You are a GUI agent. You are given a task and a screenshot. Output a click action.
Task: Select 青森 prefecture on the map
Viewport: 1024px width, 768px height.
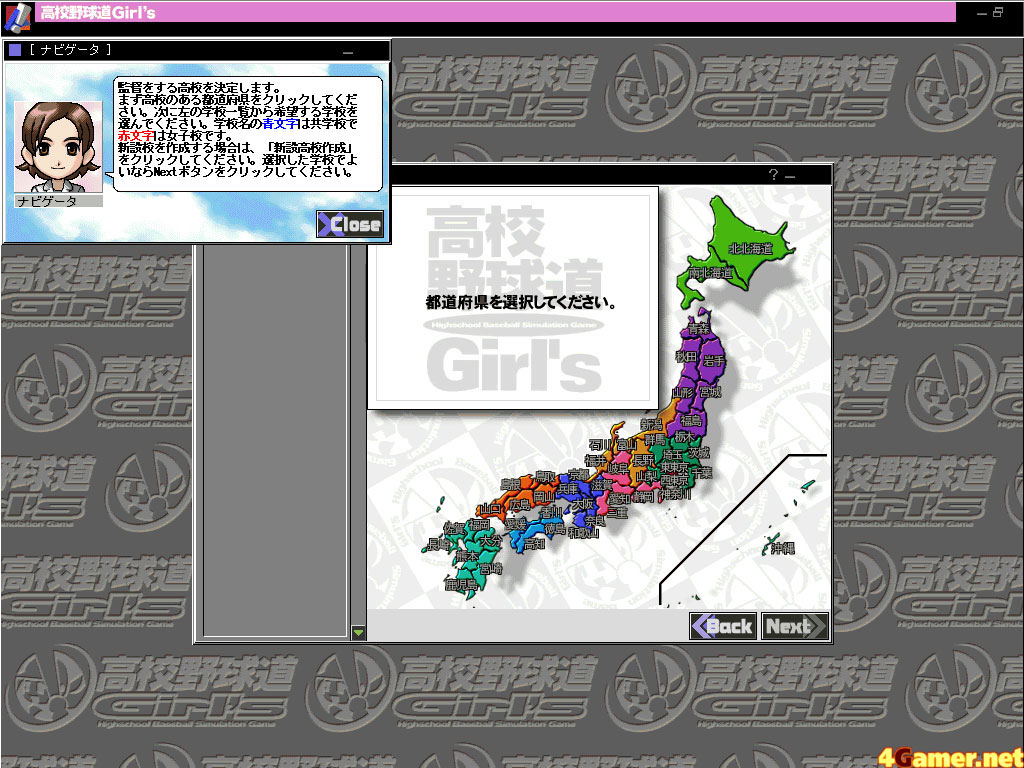(699, 328)
